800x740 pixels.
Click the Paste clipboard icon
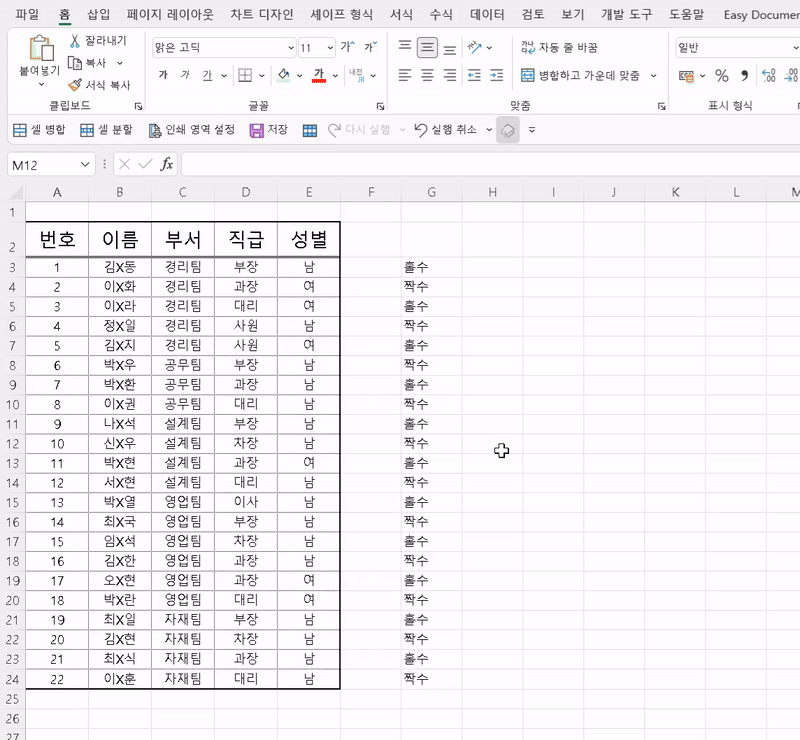41,48
